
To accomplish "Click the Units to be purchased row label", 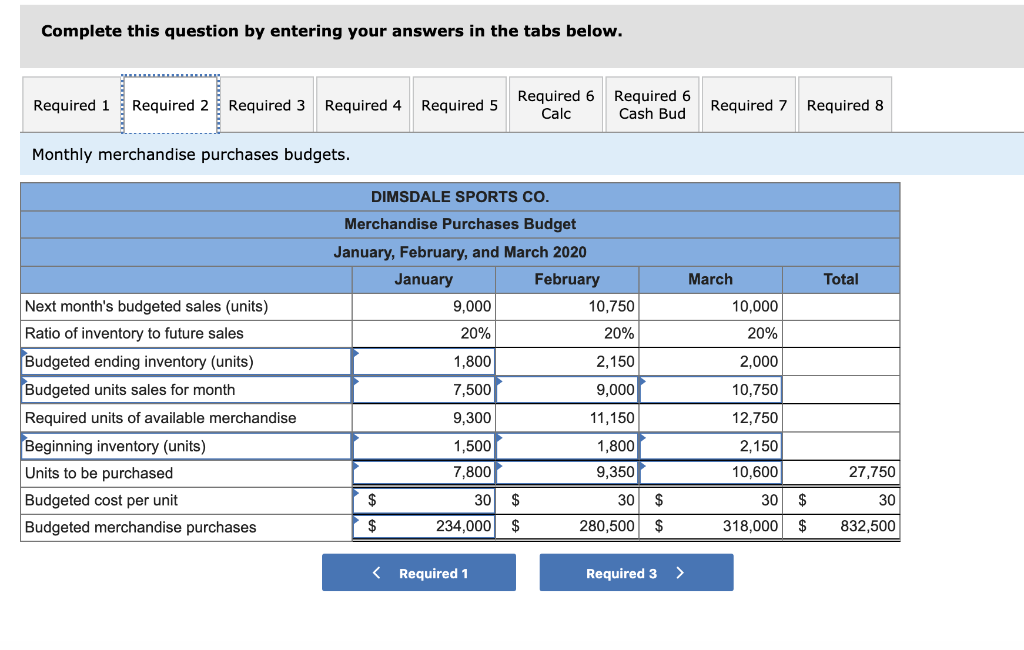I will point(99,473).
